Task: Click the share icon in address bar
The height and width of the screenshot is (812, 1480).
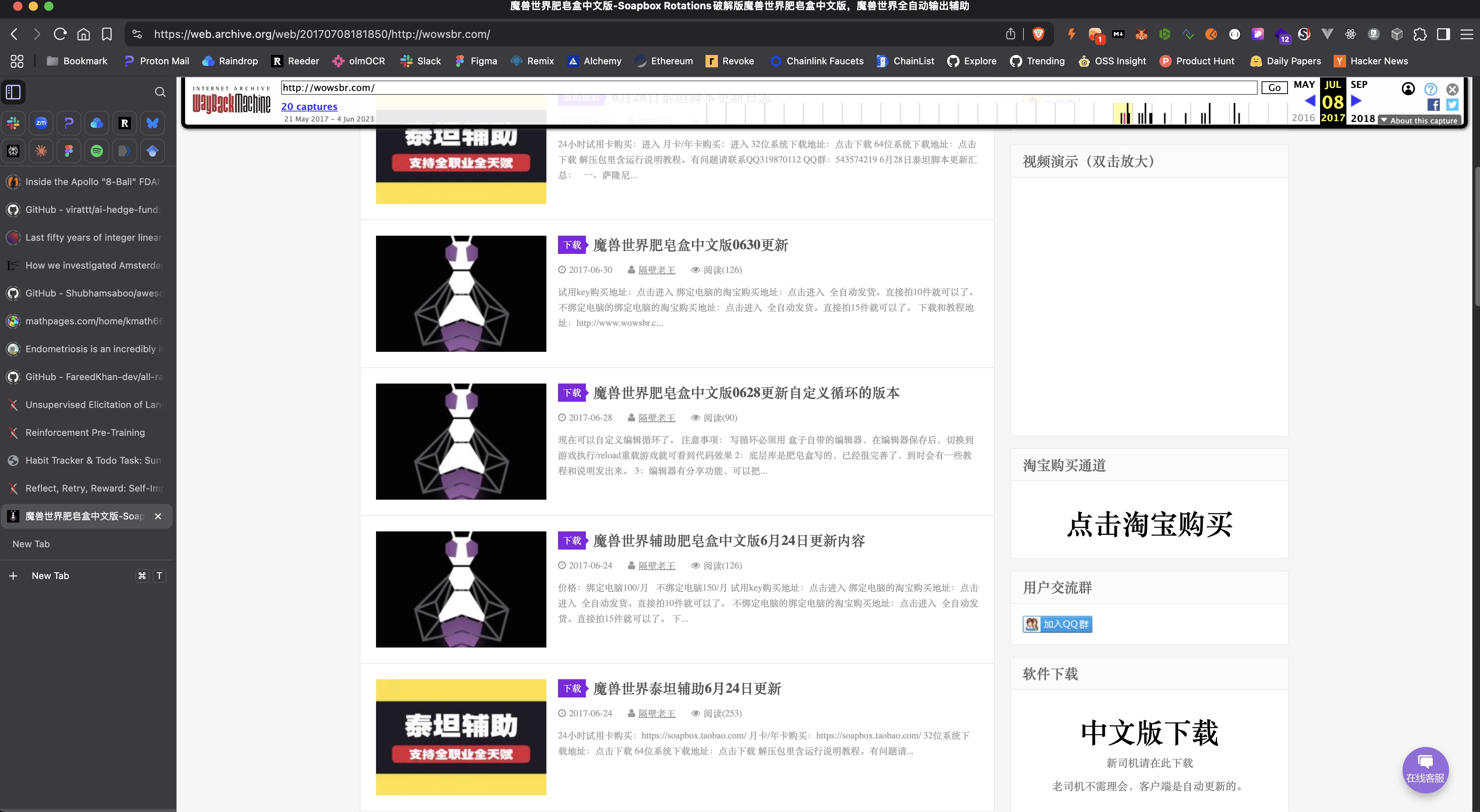Action: coord(1011,34)
